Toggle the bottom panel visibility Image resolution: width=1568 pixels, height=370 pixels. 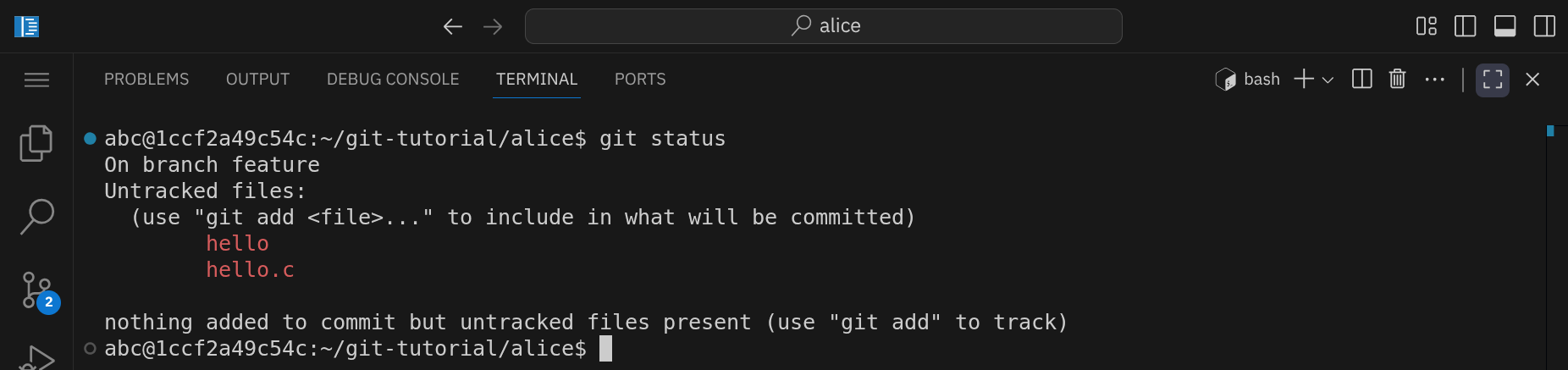coord(1505,26)
